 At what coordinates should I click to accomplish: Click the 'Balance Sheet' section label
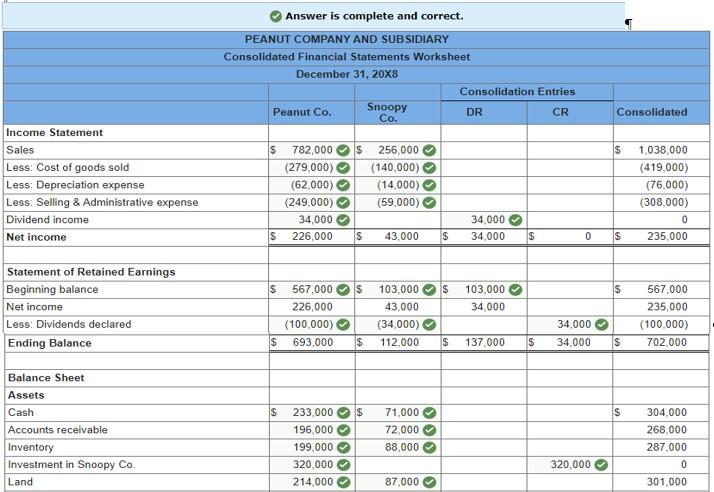pyautogui.click(x=46, y=378)
